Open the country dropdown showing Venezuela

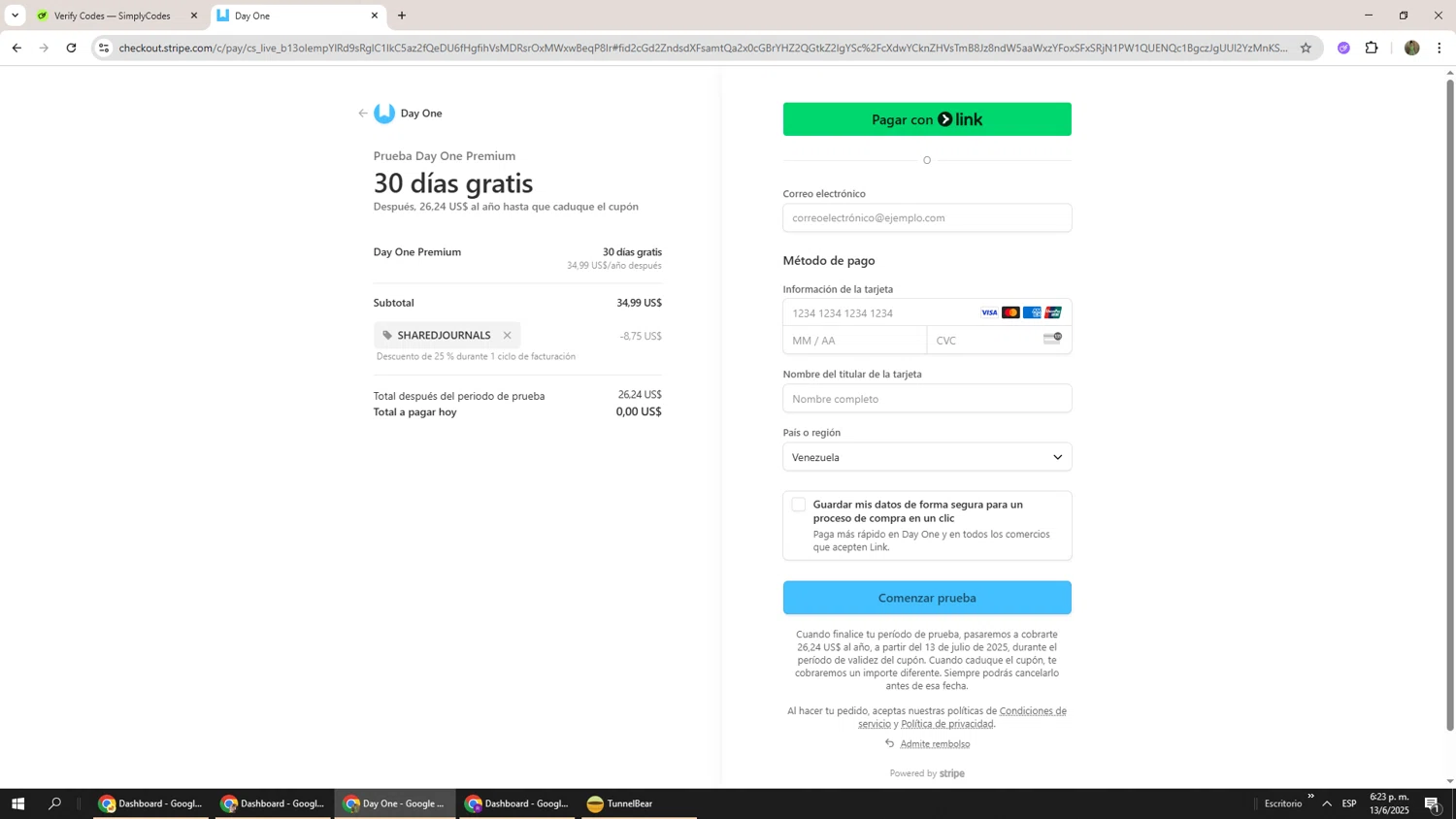[x=927, y=457]
